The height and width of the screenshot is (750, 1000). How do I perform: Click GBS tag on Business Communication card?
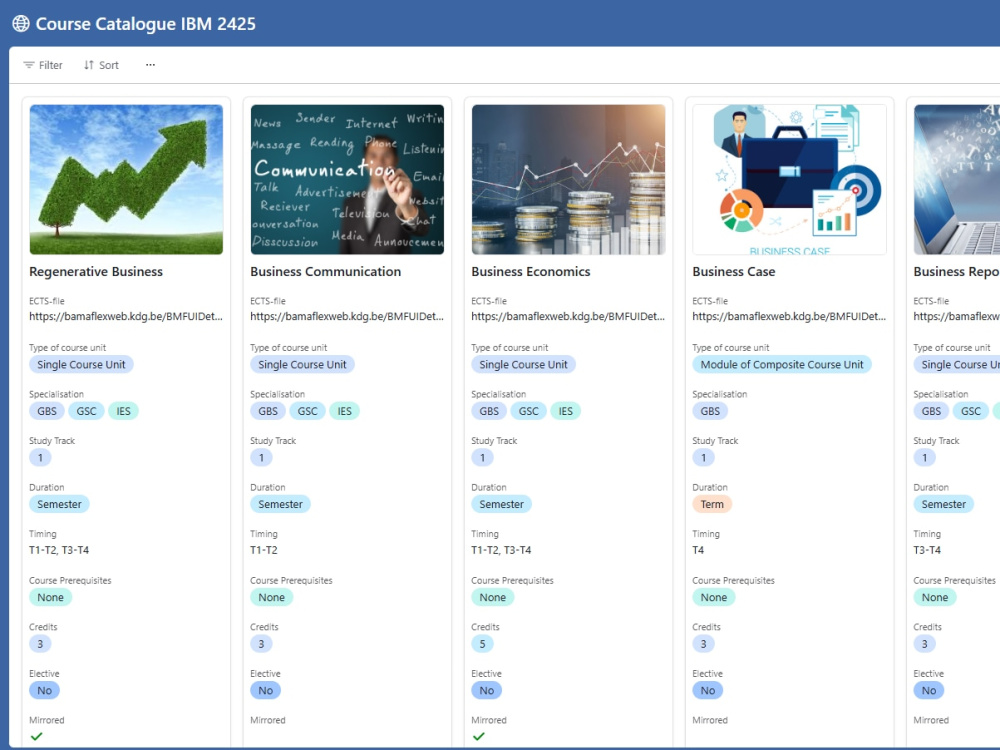click(268, 411)
